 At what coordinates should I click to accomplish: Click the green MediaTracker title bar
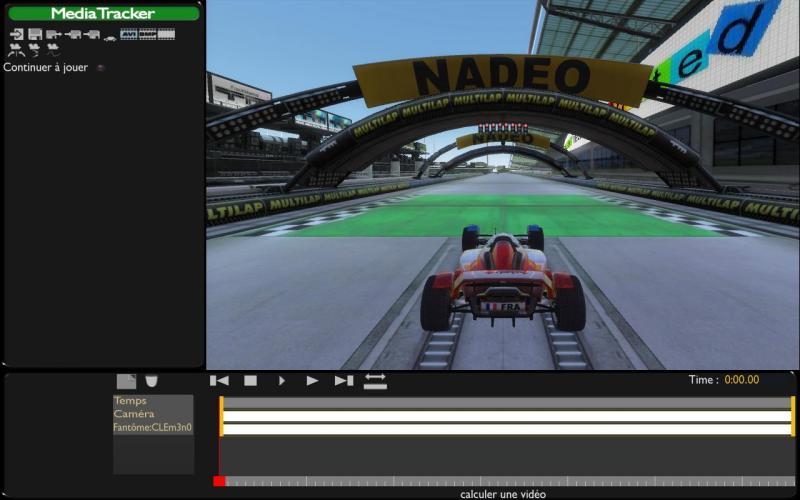tap(104, 13)
